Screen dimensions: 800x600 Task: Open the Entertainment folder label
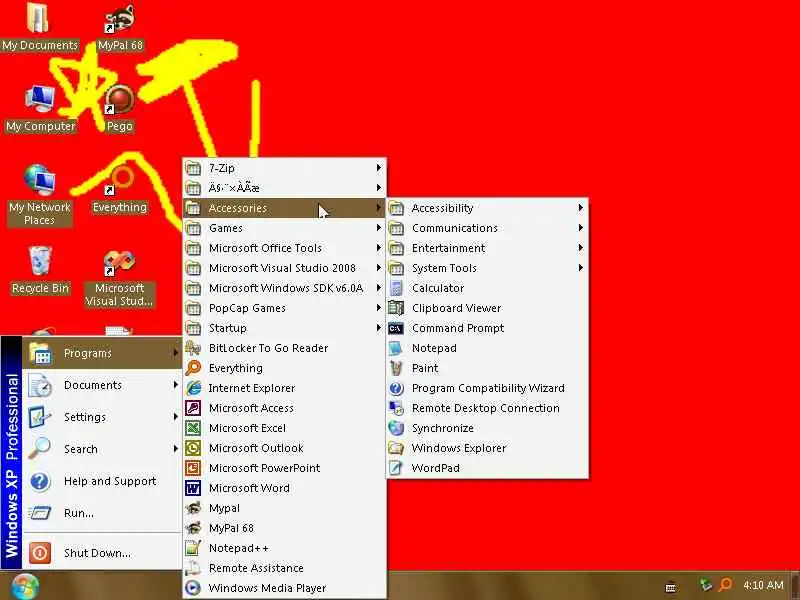[x=448, y=248]
